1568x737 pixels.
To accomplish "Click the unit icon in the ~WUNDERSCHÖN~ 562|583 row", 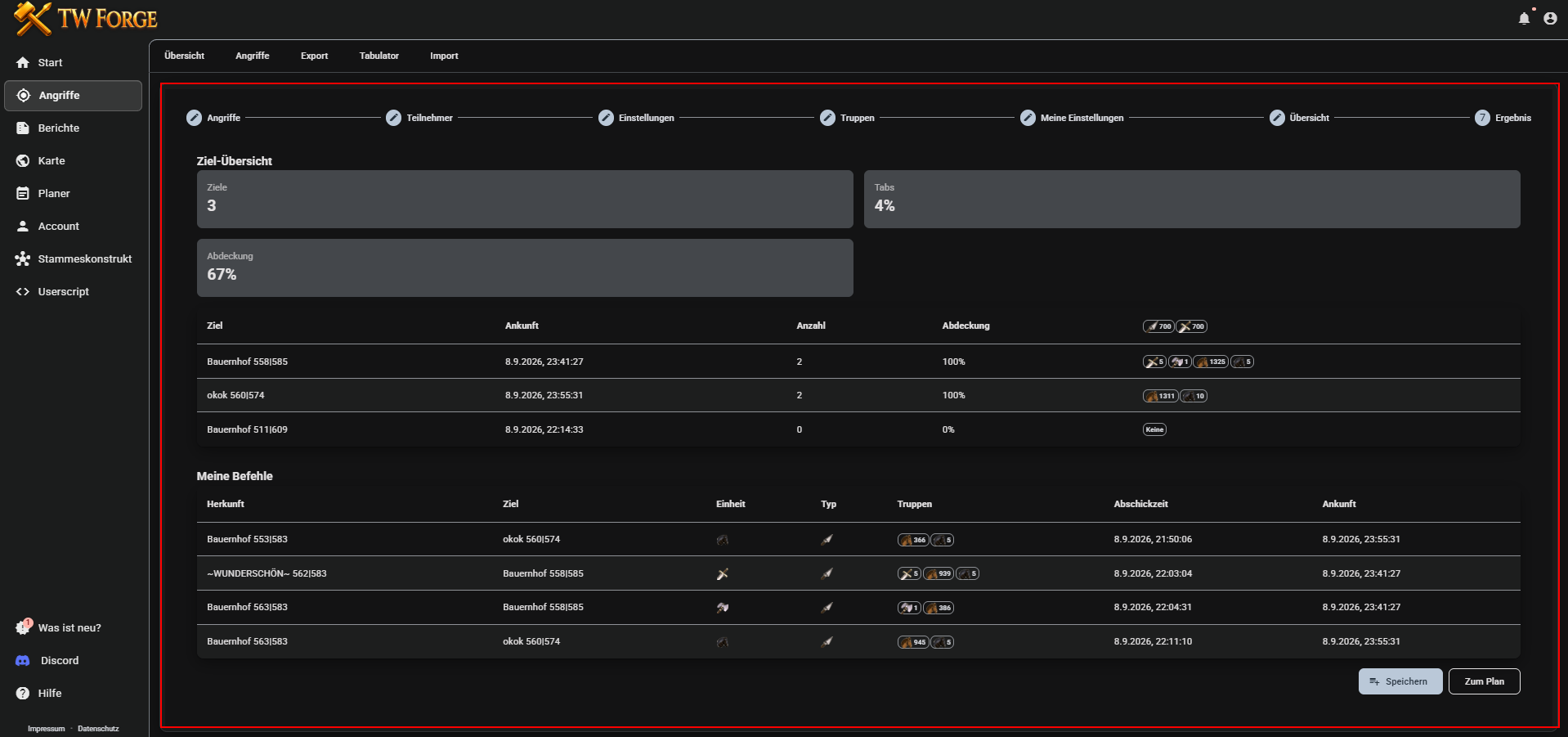I will pyautogui.click(x=723, y=574).
